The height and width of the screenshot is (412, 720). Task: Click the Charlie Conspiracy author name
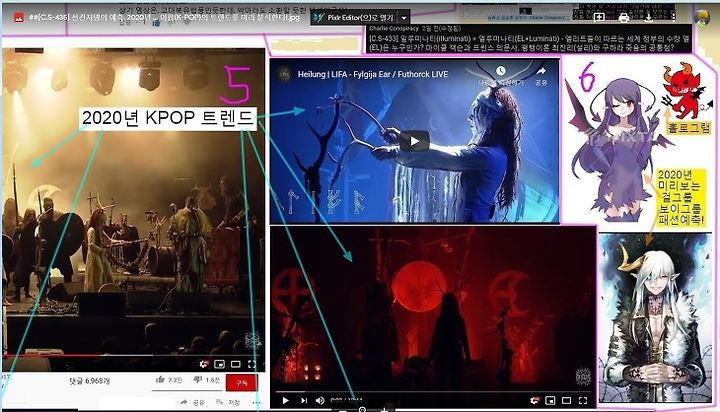click(394, 28)
